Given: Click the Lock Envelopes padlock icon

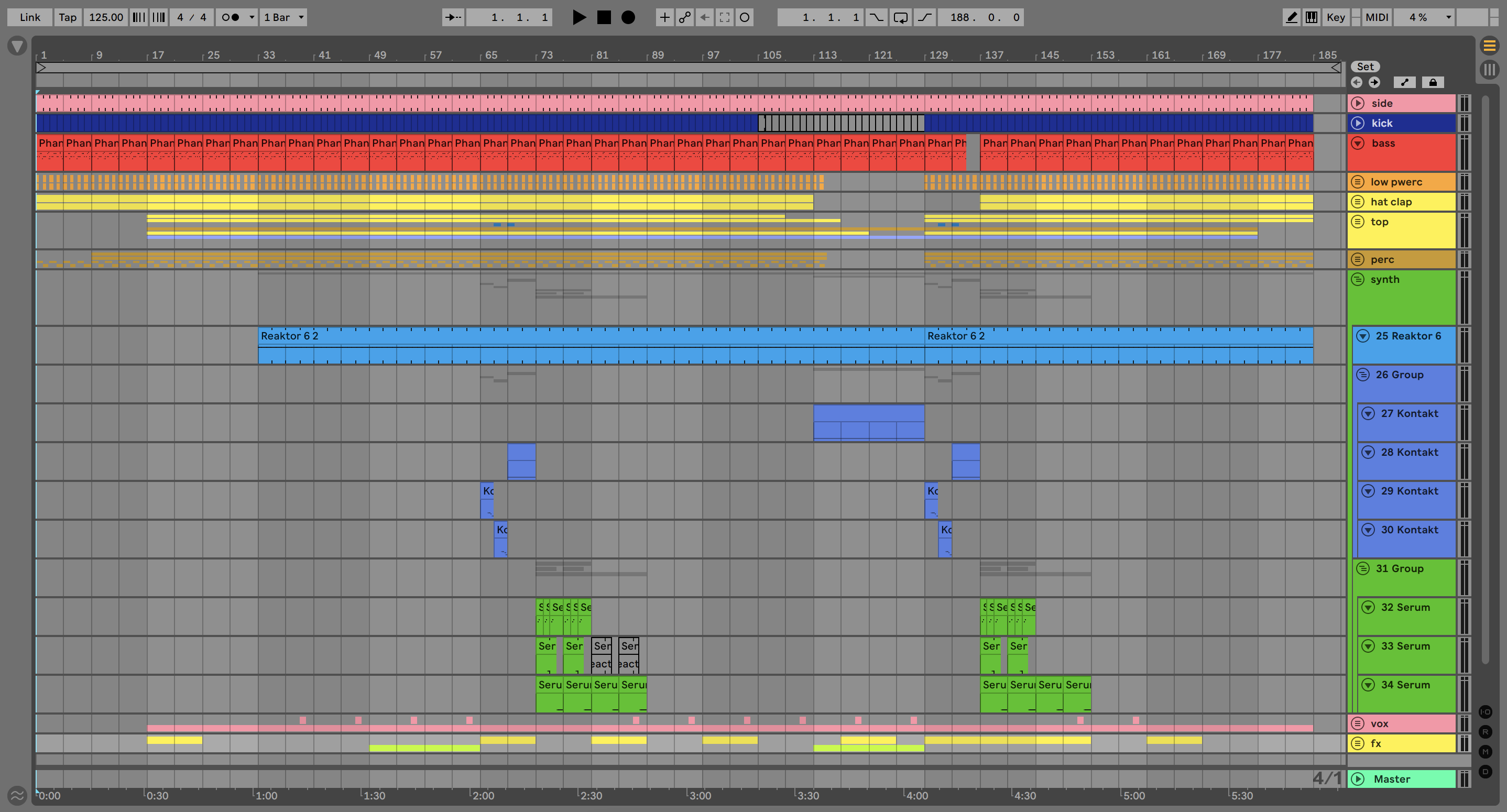Looking at the screenshot, I should pyautogui.click(x=1433, y=82).
